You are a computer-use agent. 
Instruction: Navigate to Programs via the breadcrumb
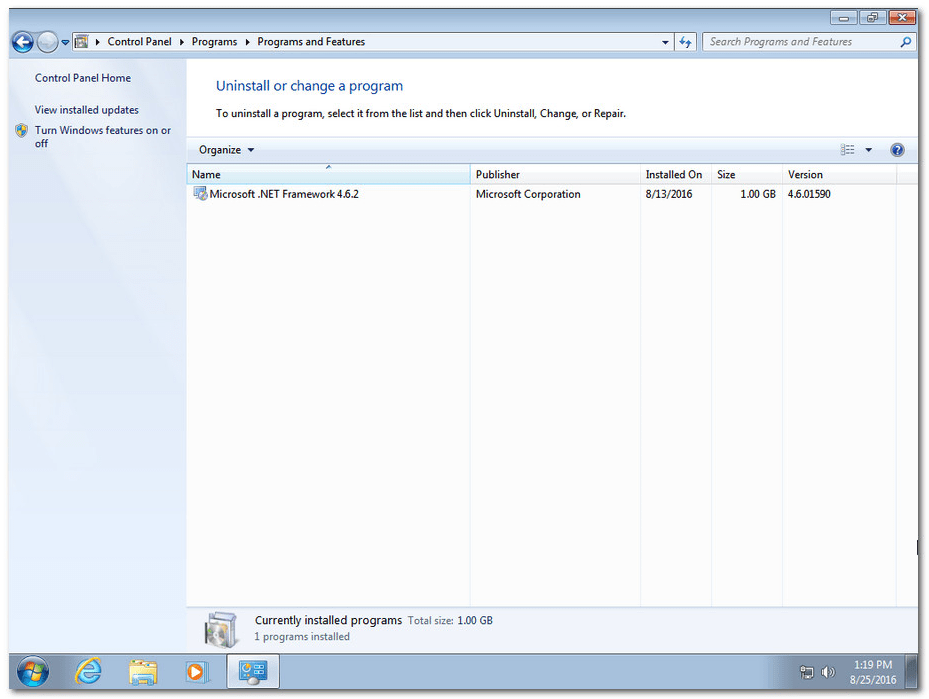pyautogui.click(x=214, y=41)
